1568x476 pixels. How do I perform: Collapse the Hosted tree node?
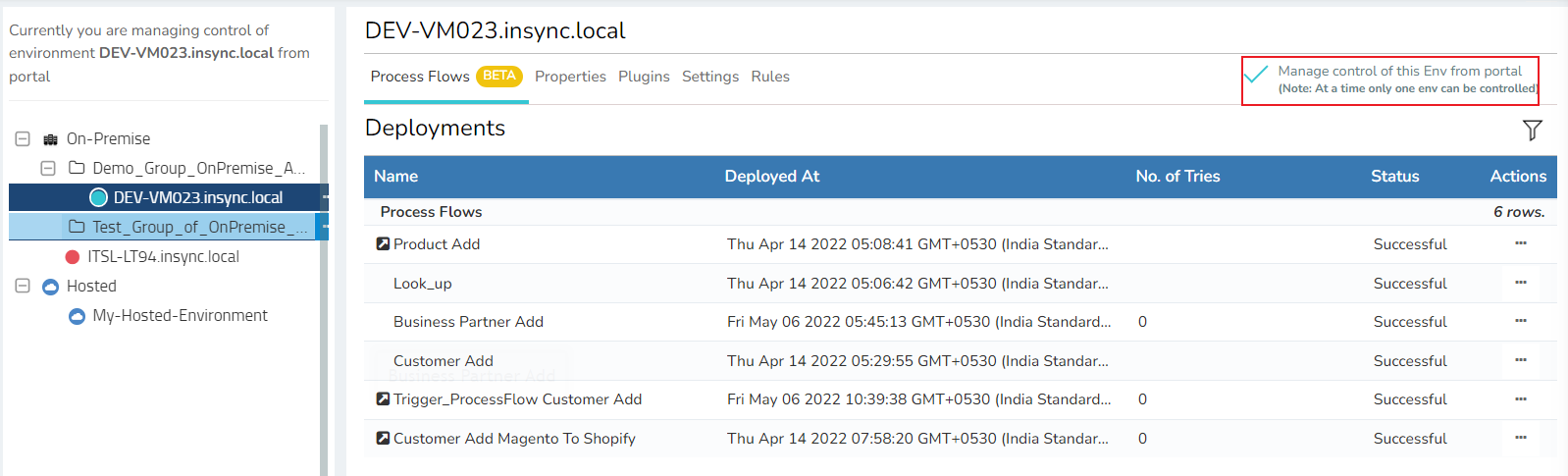pyautogui.click(x=23, y=287)
